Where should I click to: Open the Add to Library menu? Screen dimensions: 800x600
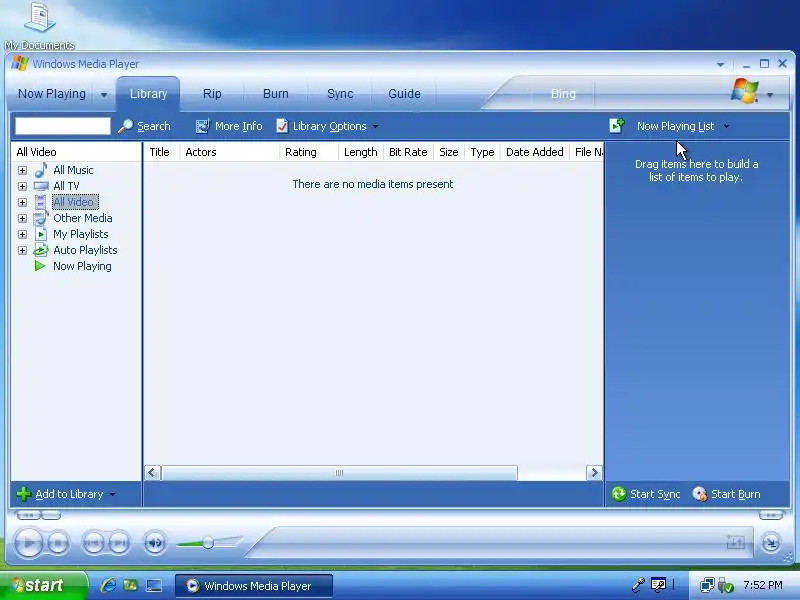[66, 494]
